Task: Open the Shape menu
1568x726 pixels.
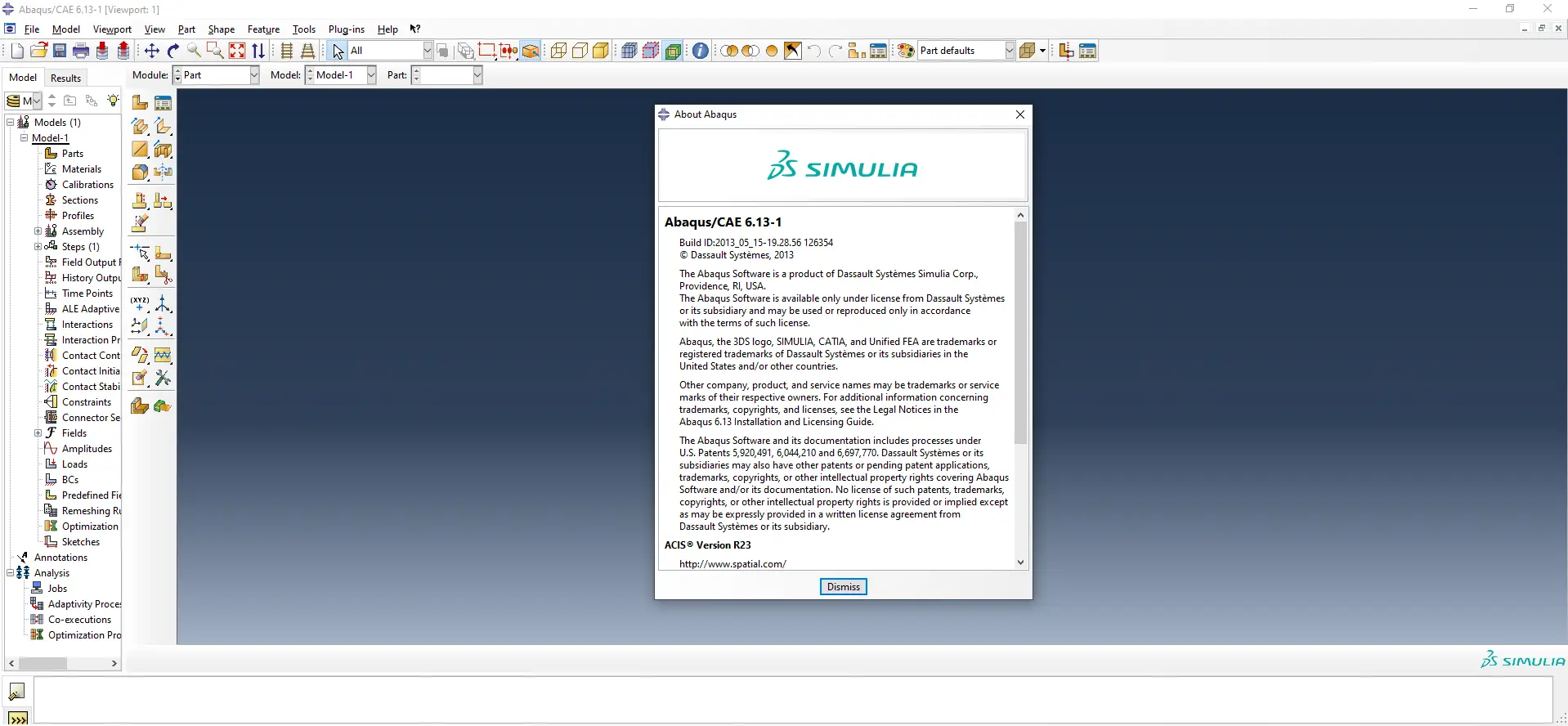Action: (221, 29)
